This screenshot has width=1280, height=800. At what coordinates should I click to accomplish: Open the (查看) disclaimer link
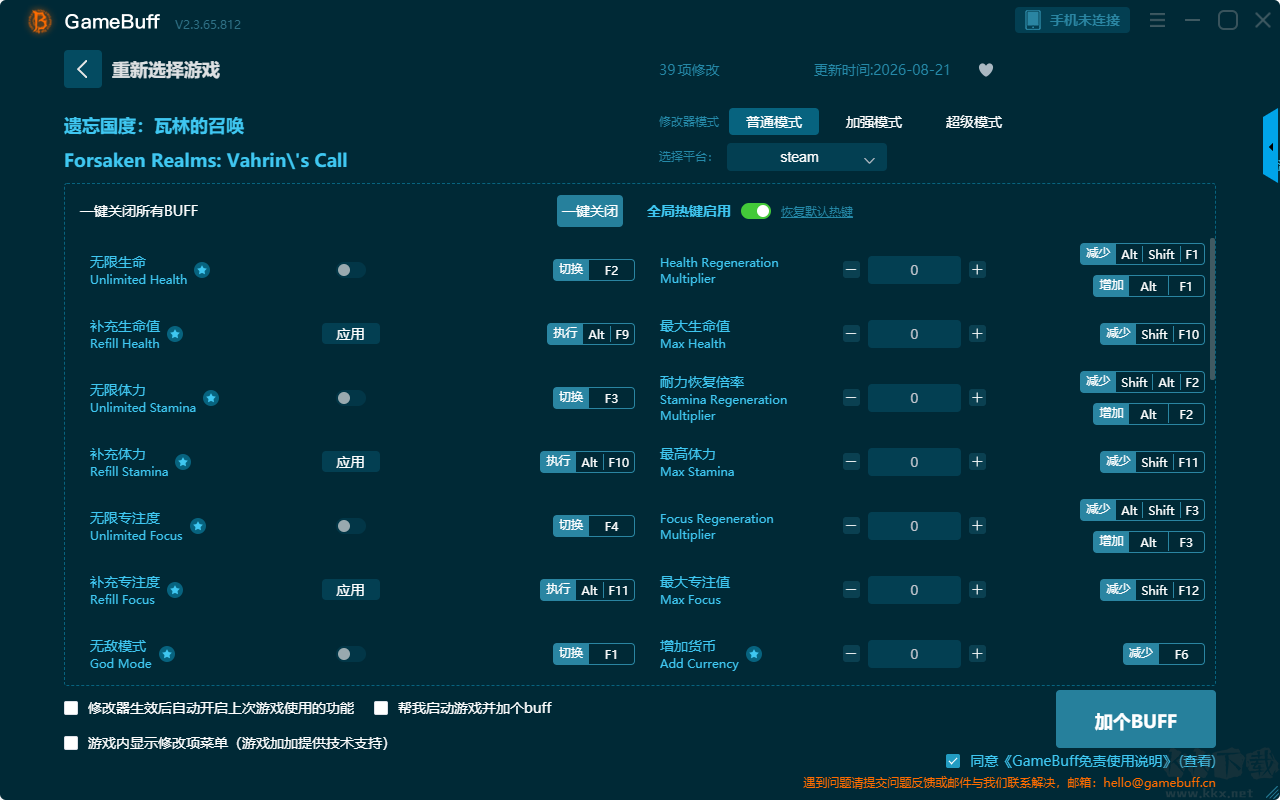click(x=1196, y=762)
